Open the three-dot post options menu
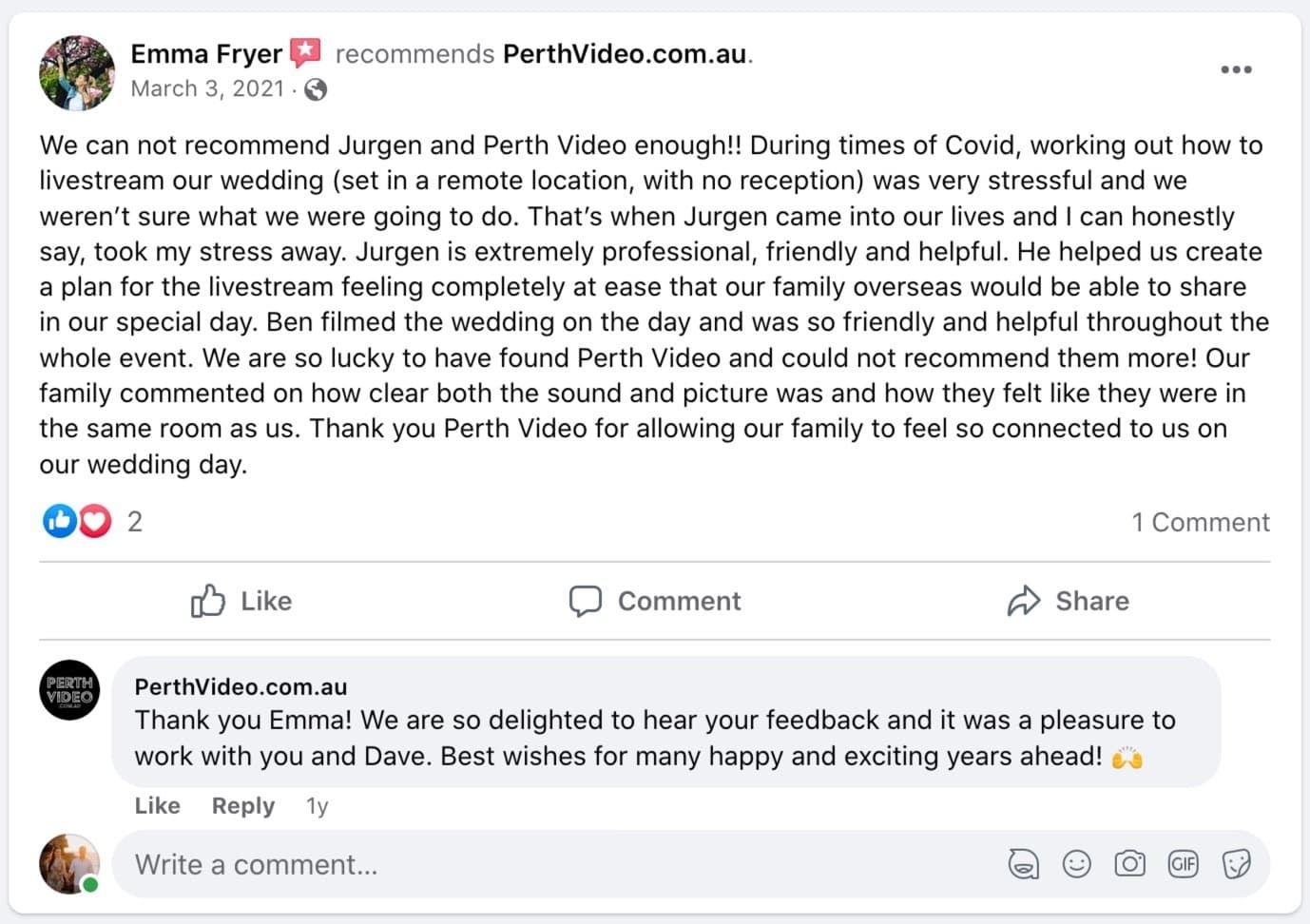Screen dimensions: 1310x924 tap(1236, 69)
